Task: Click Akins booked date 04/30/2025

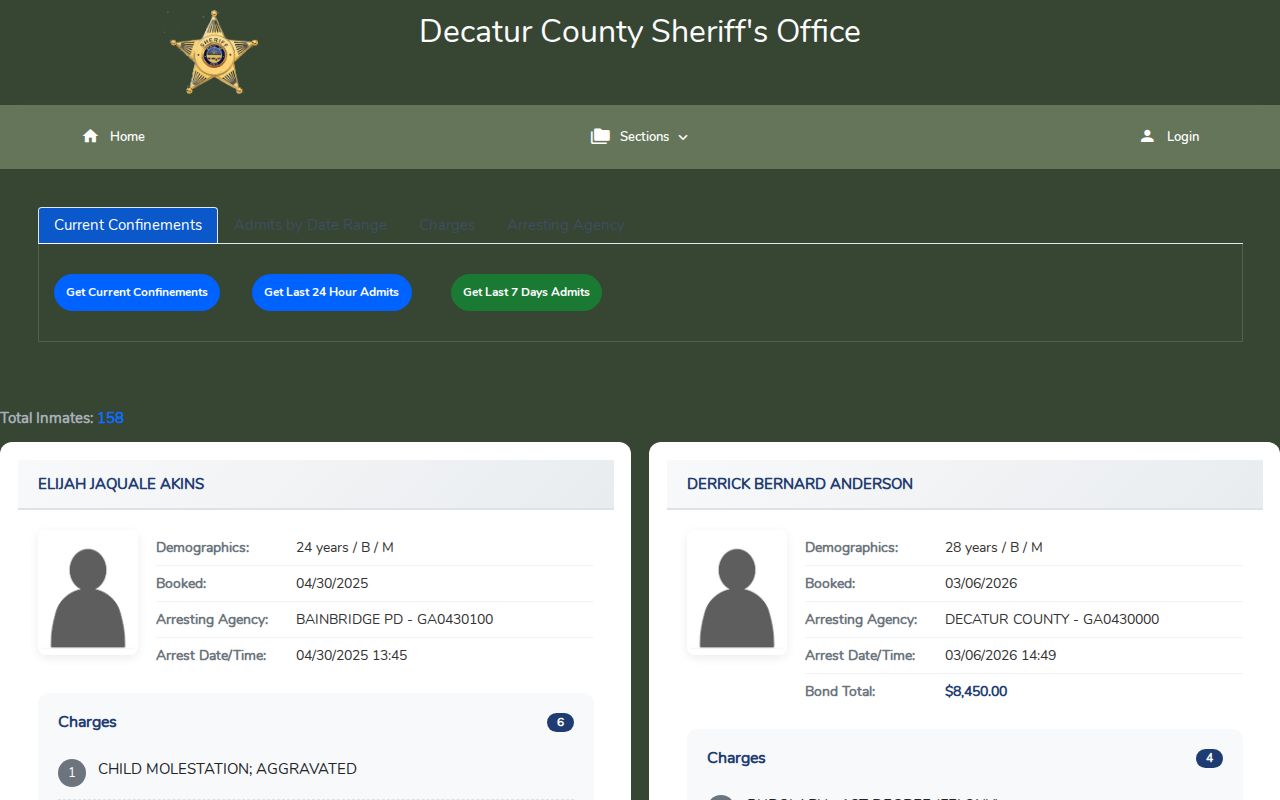Action: pos(332,583)
